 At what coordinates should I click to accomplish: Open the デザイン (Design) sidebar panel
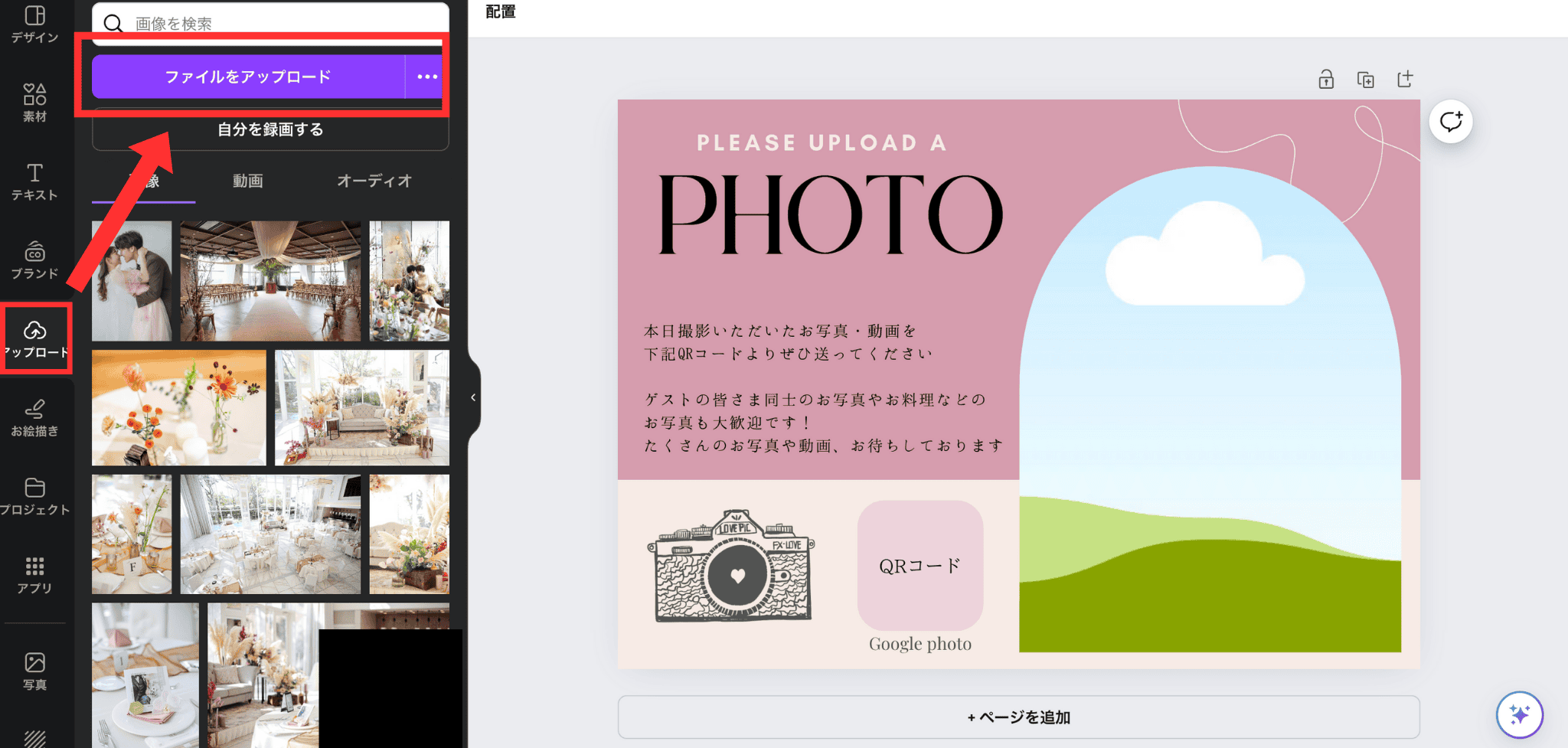tap(34, 24)
